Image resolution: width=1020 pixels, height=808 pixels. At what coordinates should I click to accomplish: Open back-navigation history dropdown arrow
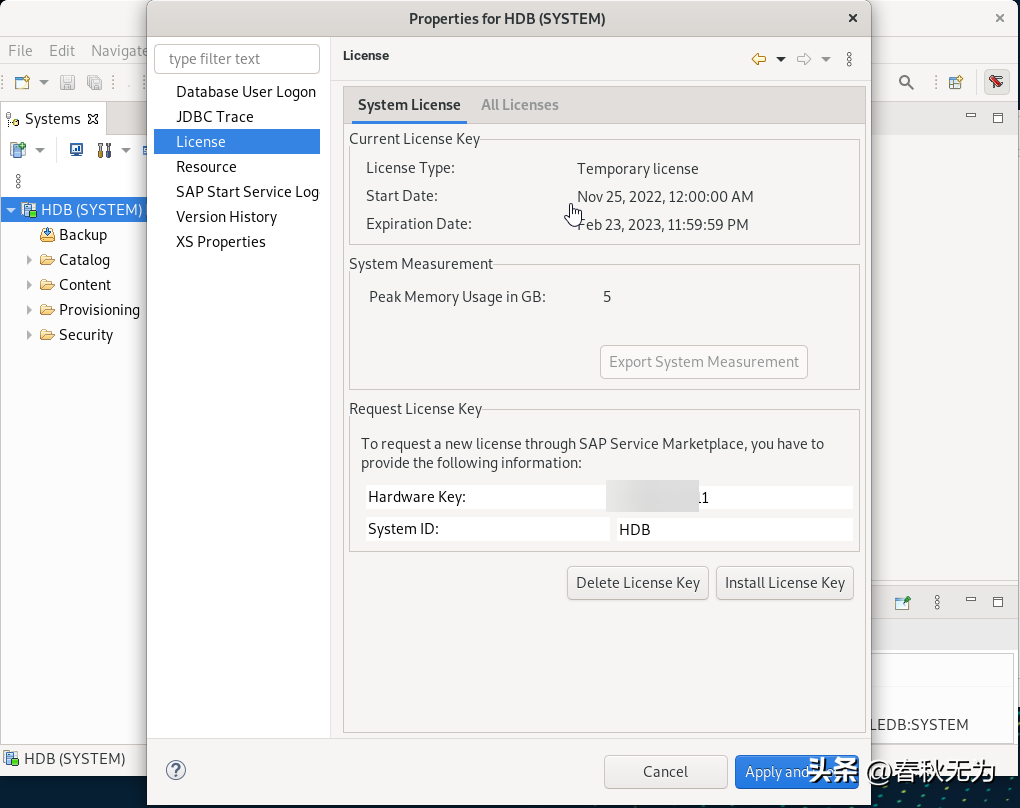[781, 60]
